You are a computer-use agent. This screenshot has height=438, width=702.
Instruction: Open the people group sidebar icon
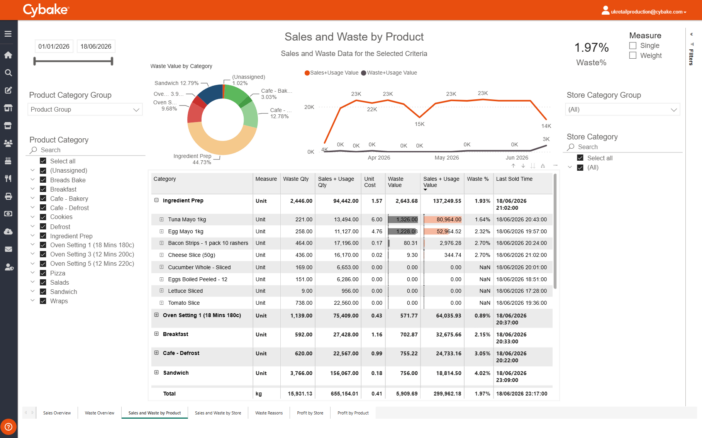(x=8, y=143)
